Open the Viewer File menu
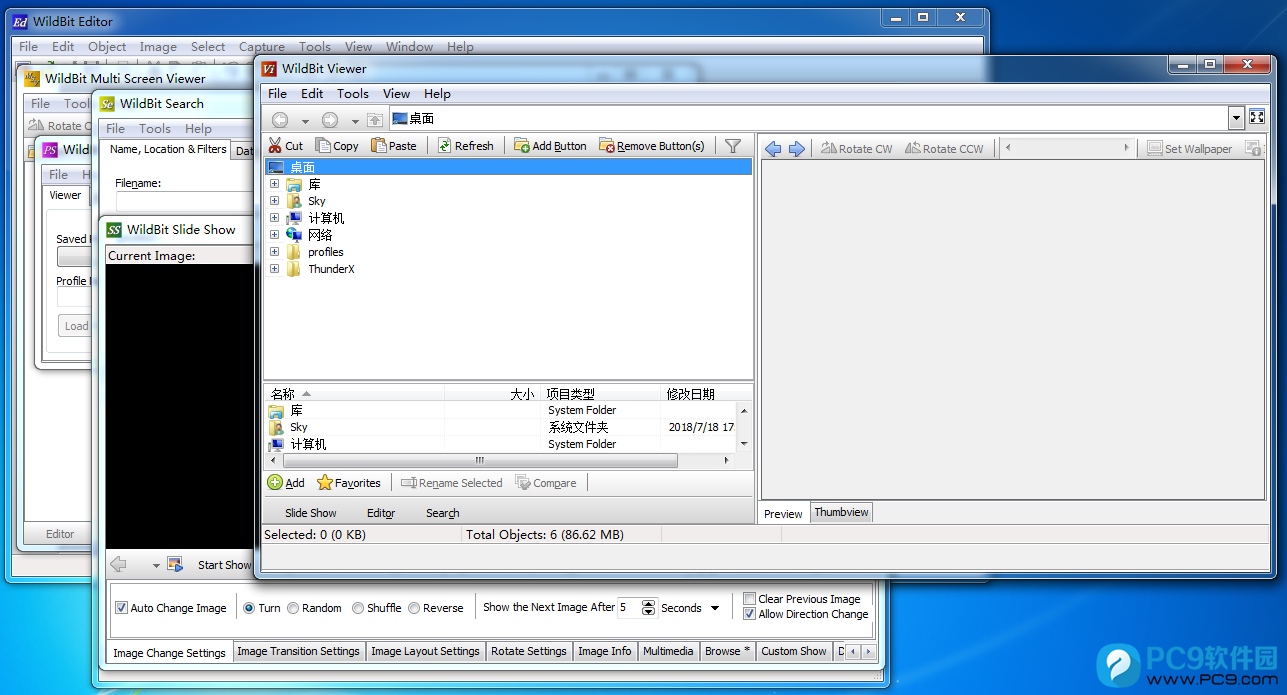The width and height of the screenshot is (1287, 695). click(277, 93)
